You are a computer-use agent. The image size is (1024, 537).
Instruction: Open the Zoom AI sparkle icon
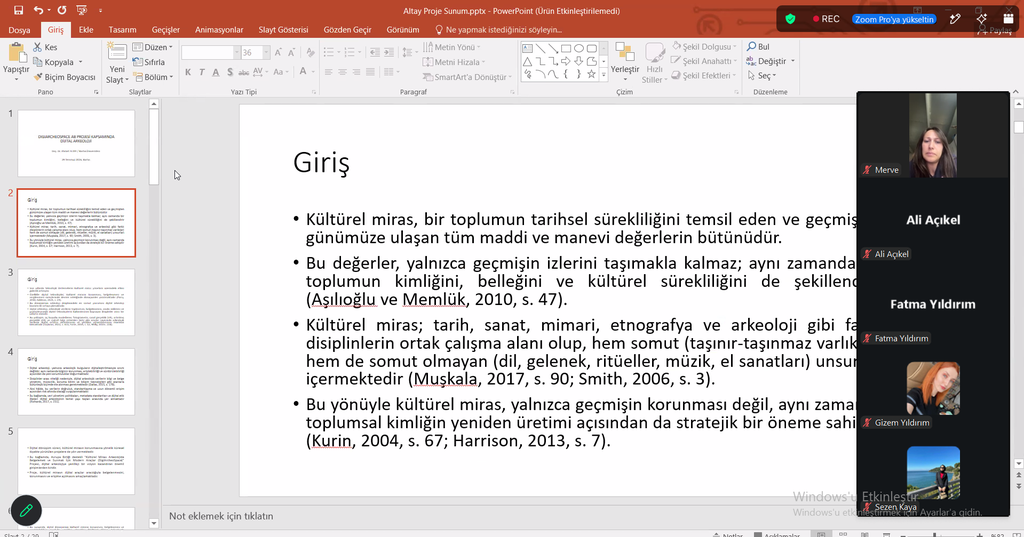(x=982, y=19)
